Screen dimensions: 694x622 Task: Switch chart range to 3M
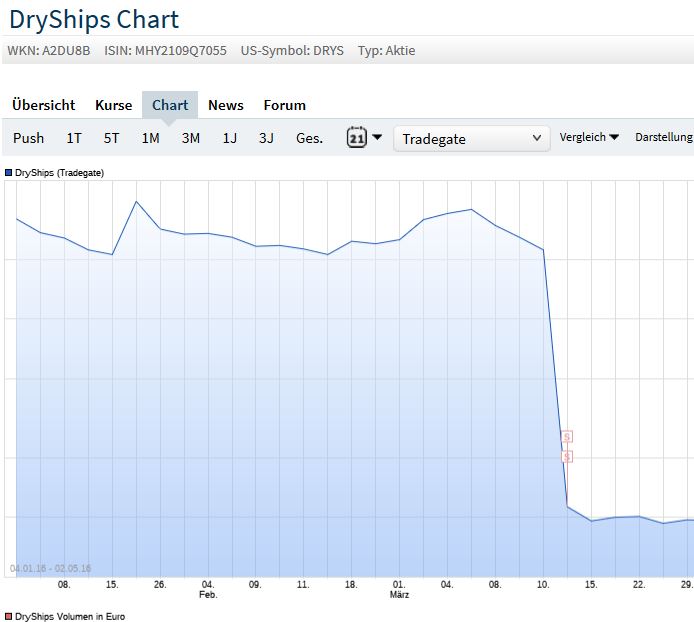[x=191, y=138]
